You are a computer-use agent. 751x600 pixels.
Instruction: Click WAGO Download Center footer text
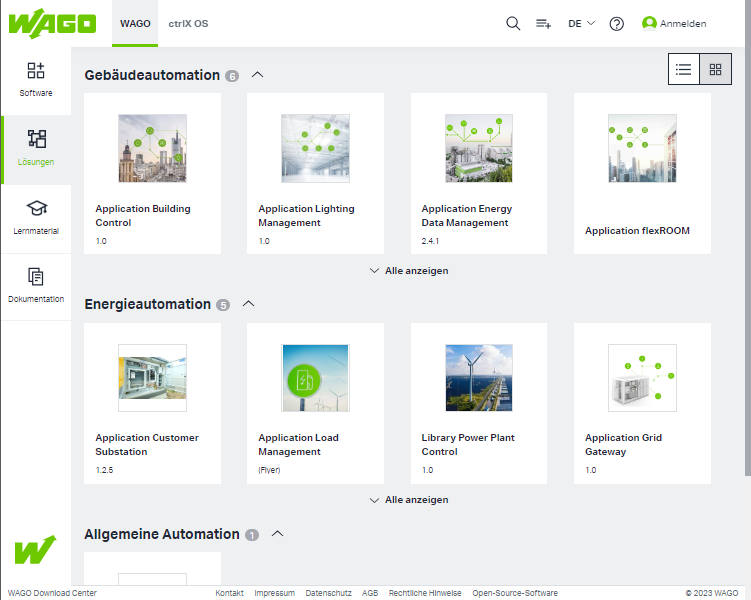click(x=52, y=593)
